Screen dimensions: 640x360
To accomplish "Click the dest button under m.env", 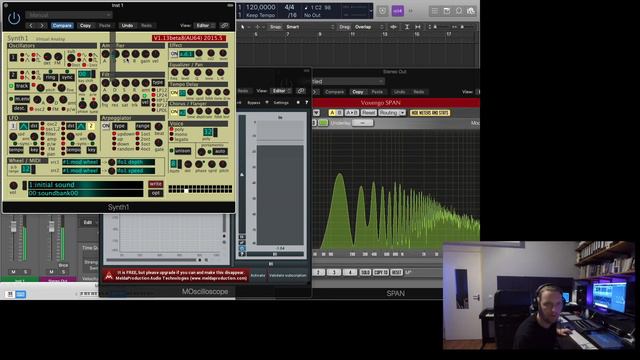I will tap(19, 109).
